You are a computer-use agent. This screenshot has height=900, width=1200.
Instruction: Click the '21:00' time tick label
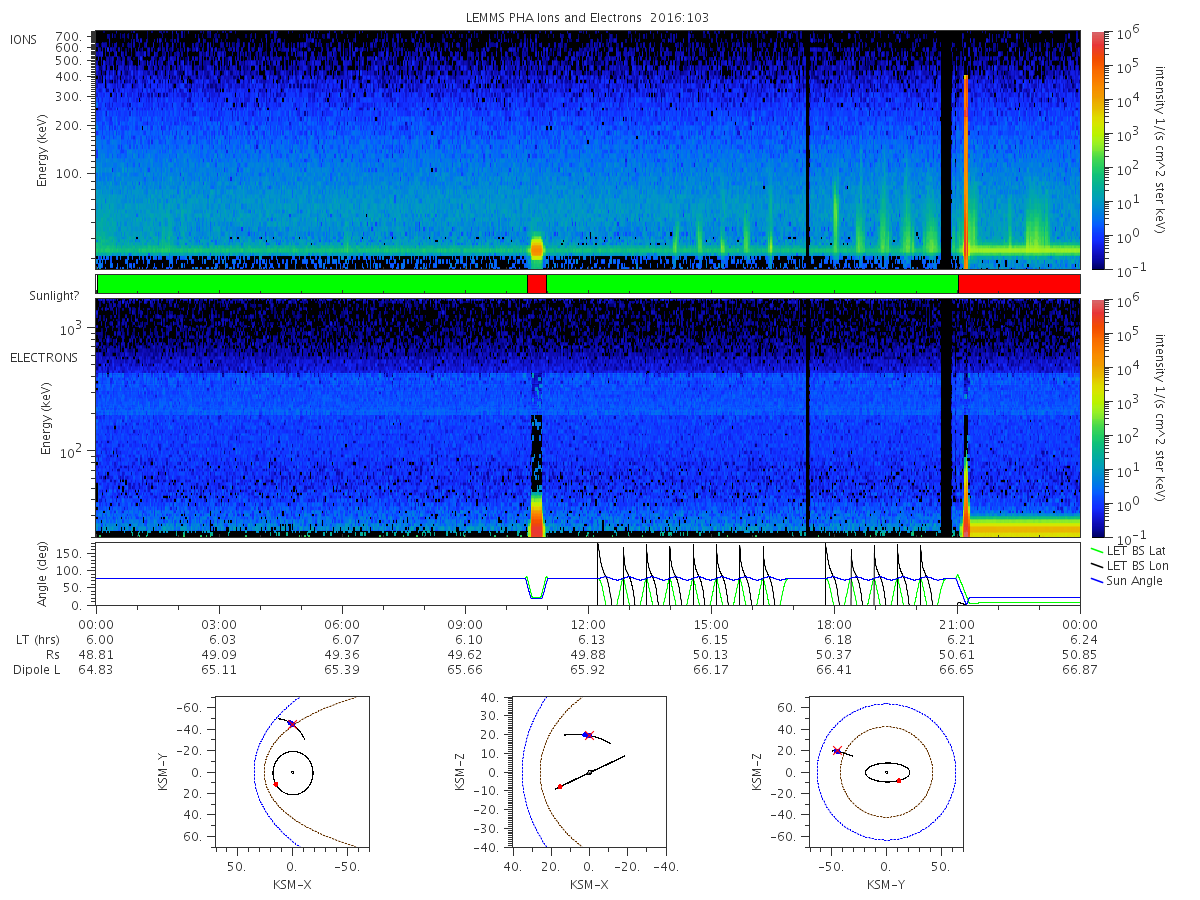point(957,624)
